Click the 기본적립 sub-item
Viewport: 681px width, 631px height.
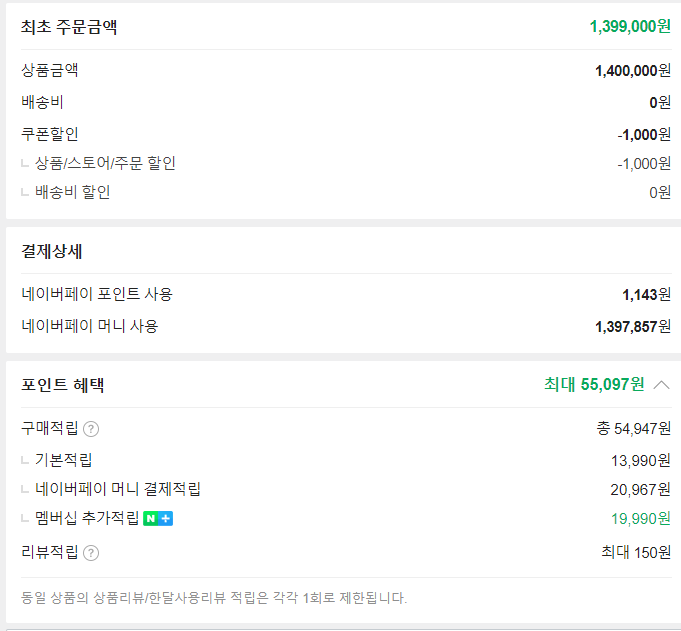tap(63, 459)
